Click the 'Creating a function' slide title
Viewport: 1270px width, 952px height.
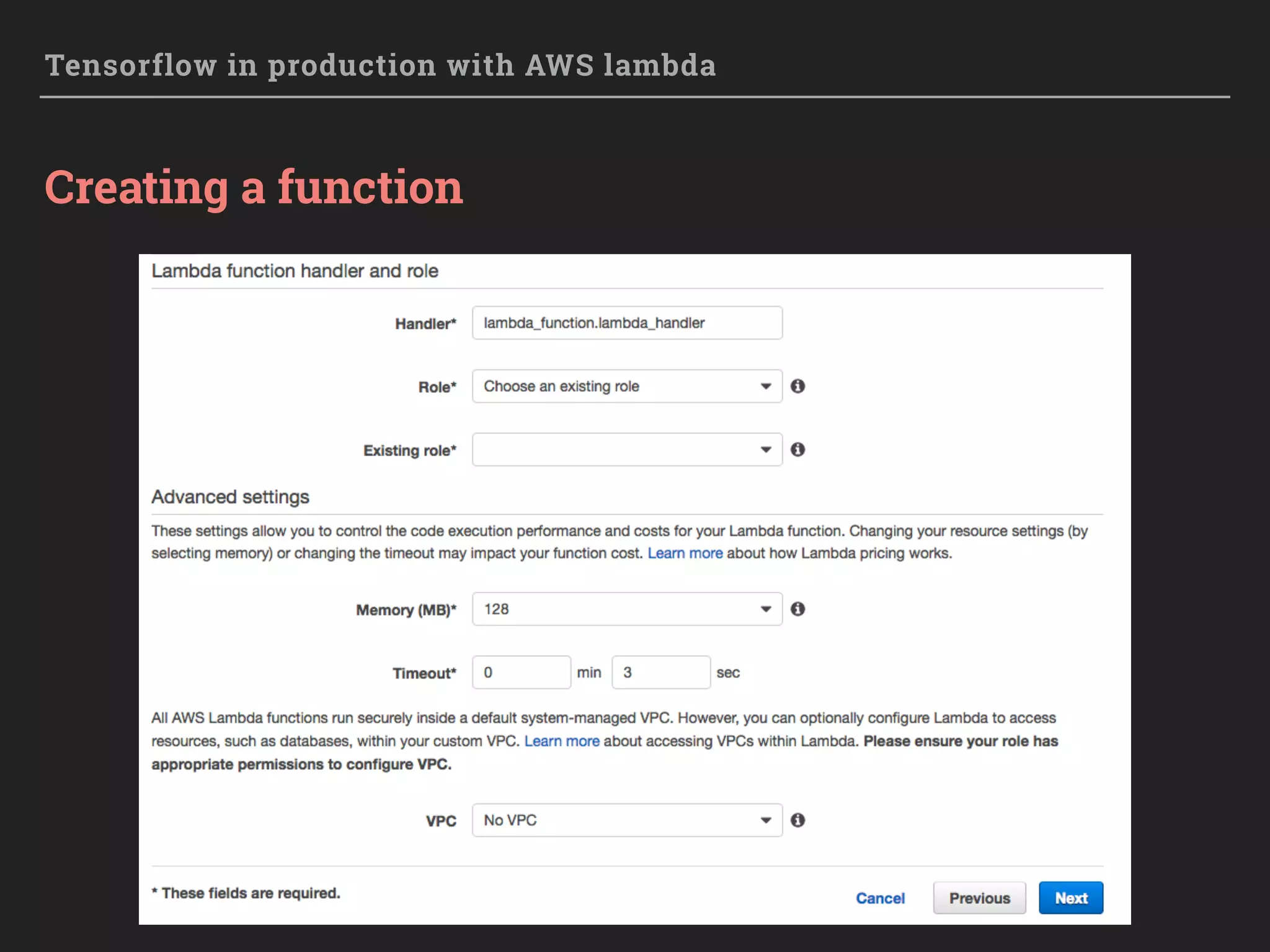pos(254,187)
